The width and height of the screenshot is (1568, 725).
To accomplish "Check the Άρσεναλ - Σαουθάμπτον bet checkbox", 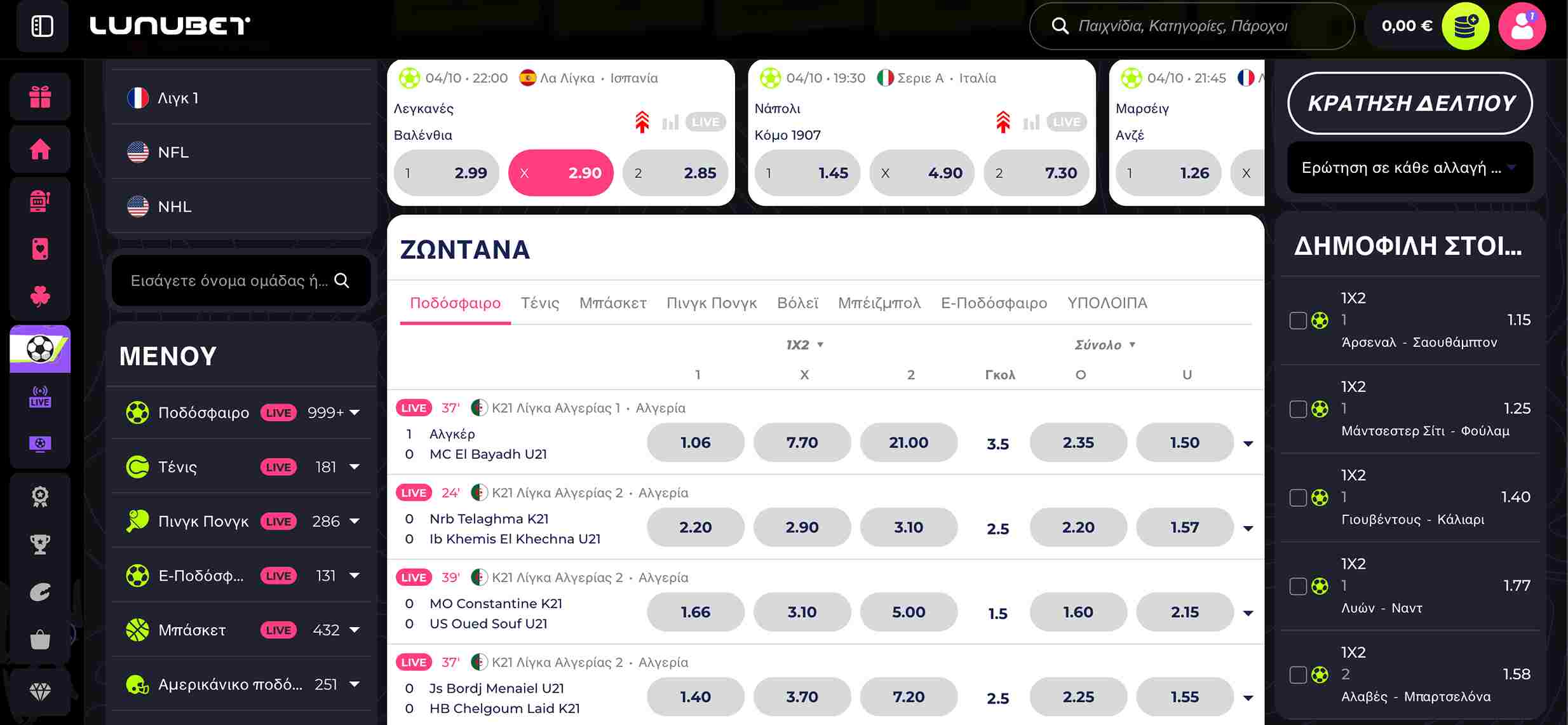I will click(x=1297, y=320).
